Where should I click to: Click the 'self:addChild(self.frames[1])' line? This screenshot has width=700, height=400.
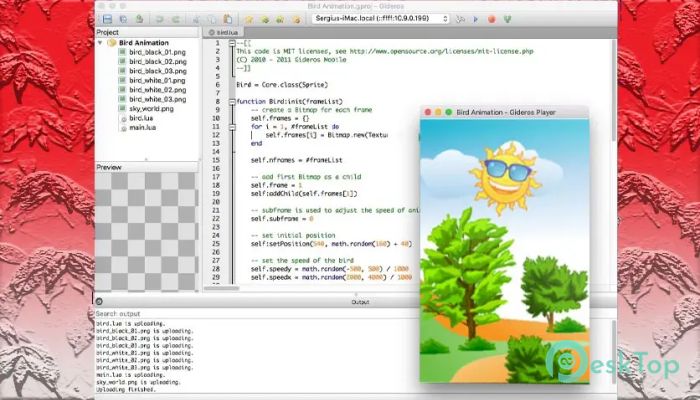click(x=304, y=194)
